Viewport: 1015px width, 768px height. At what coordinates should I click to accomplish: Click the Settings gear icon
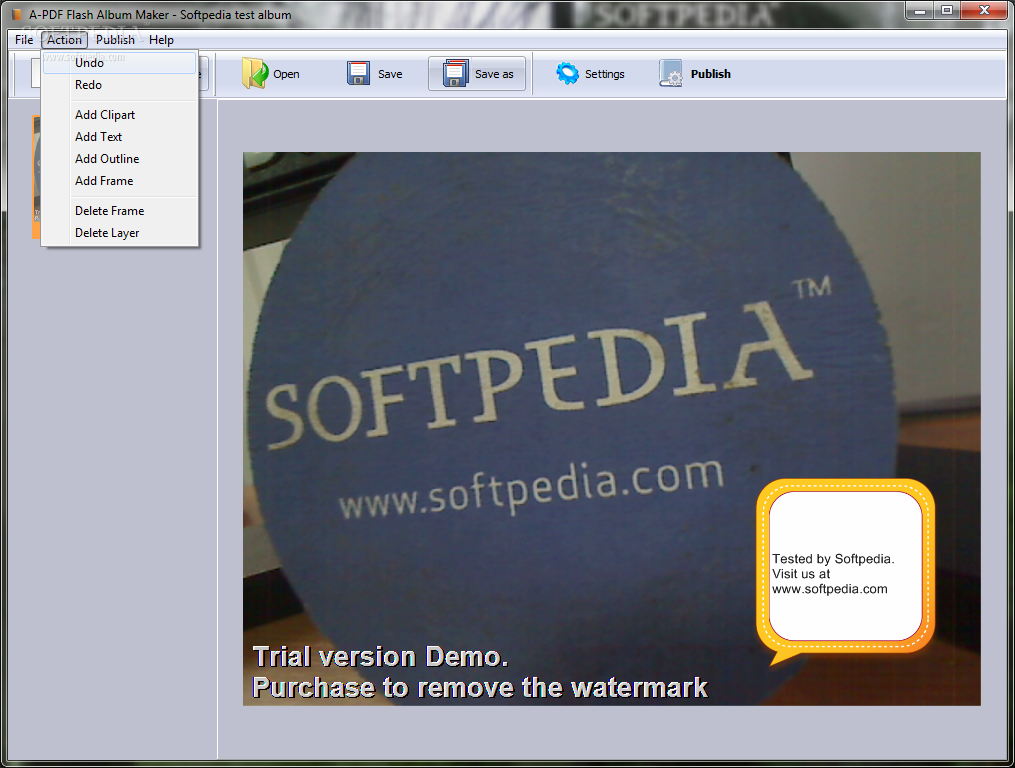coord(568,73)
